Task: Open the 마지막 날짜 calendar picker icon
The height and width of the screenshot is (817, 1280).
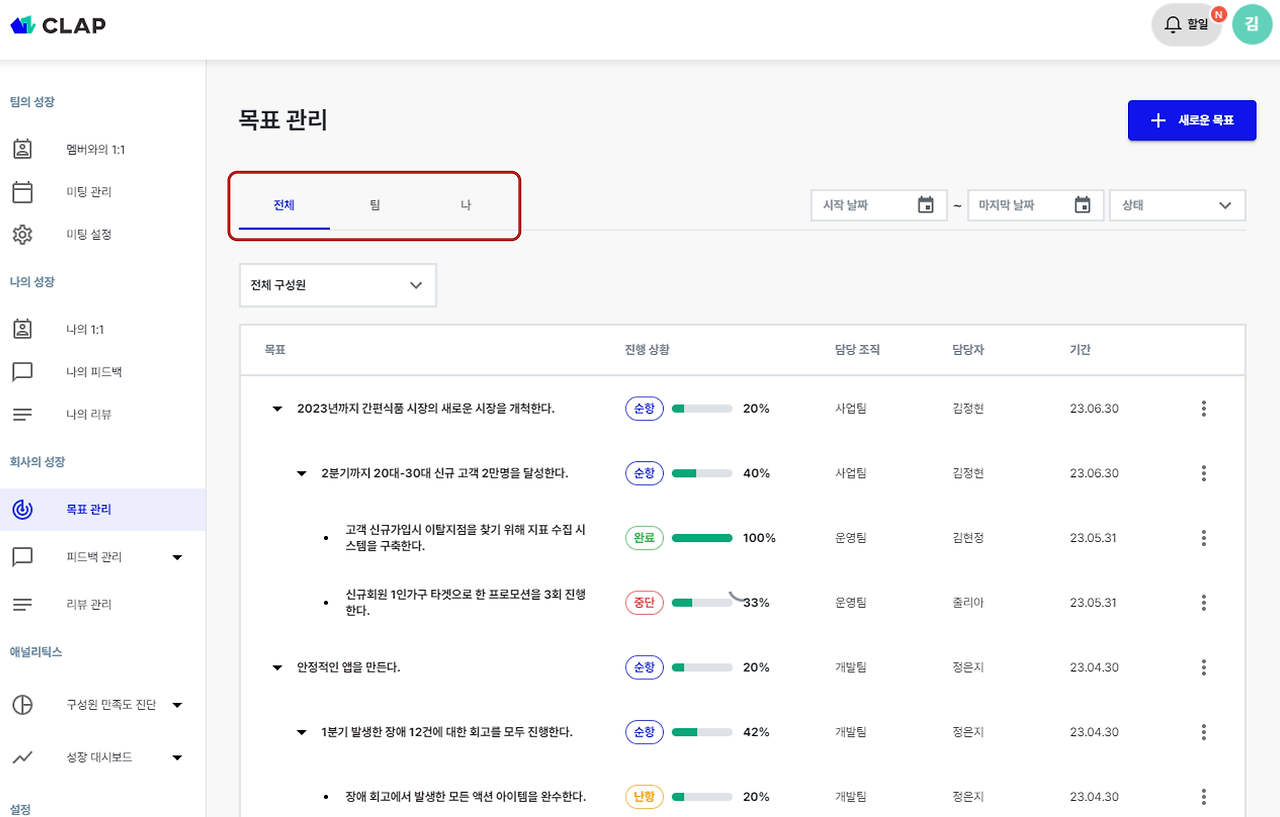Action: point(1082,205)
